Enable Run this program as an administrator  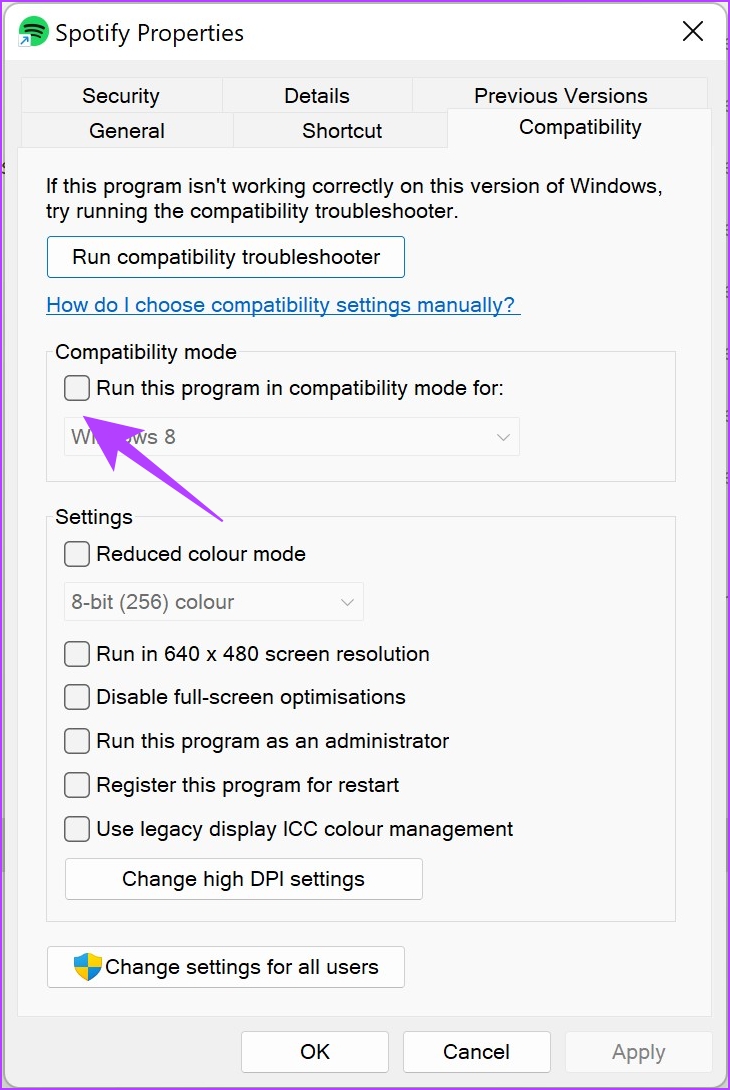[x=76, y=741]
